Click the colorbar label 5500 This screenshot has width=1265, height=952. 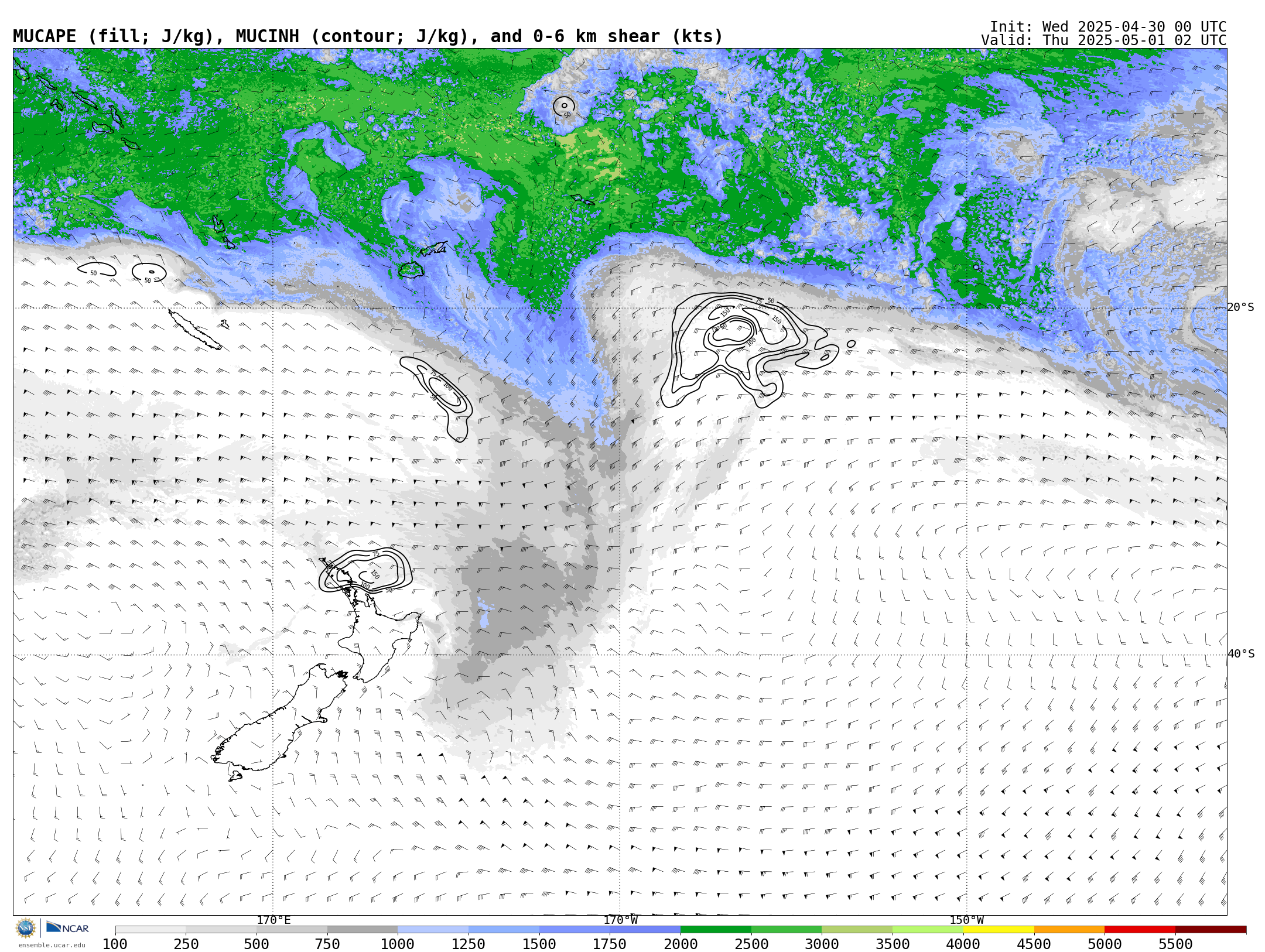(1175, 944)
